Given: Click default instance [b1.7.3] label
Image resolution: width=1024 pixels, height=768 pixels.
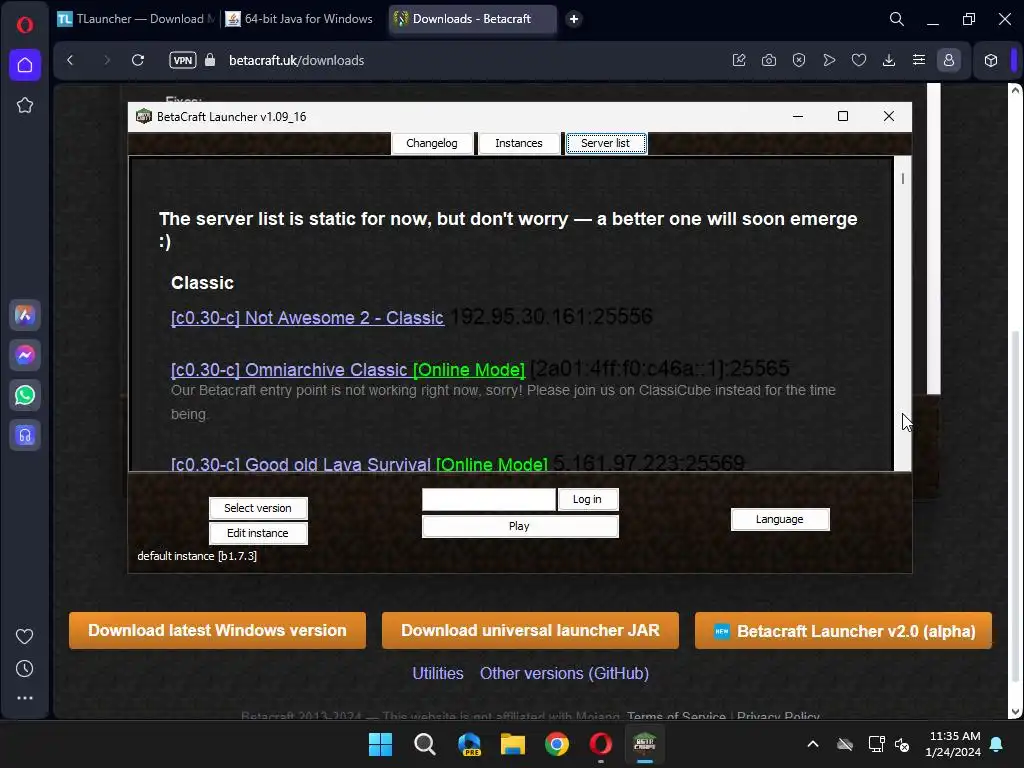Looking at the screenshot, I should tap(197, 556).
